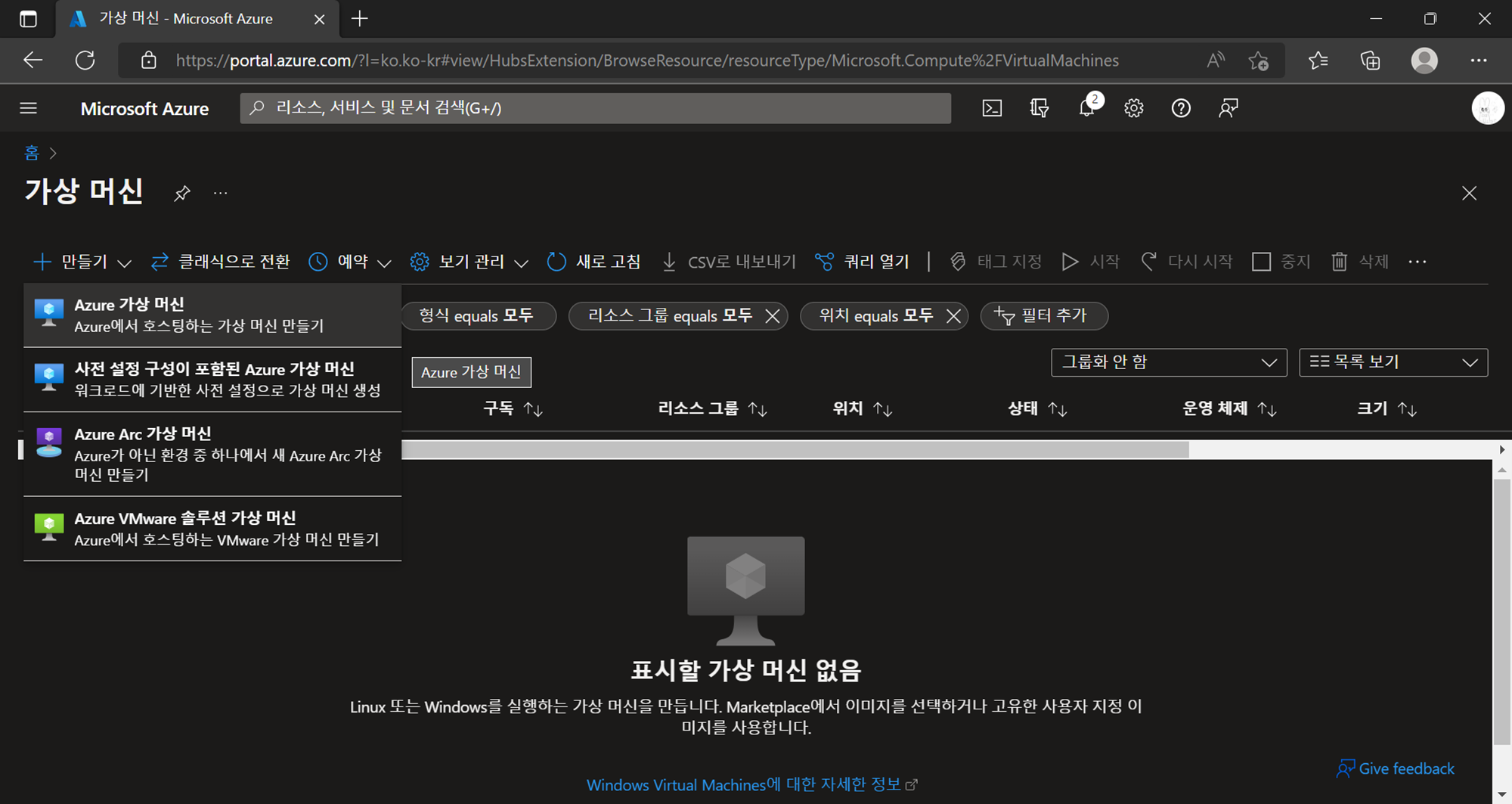This screenshot has width=1512, height=804.
Task: Open Edge Read aloud icon in address bar
Action: coord(1216,61)
